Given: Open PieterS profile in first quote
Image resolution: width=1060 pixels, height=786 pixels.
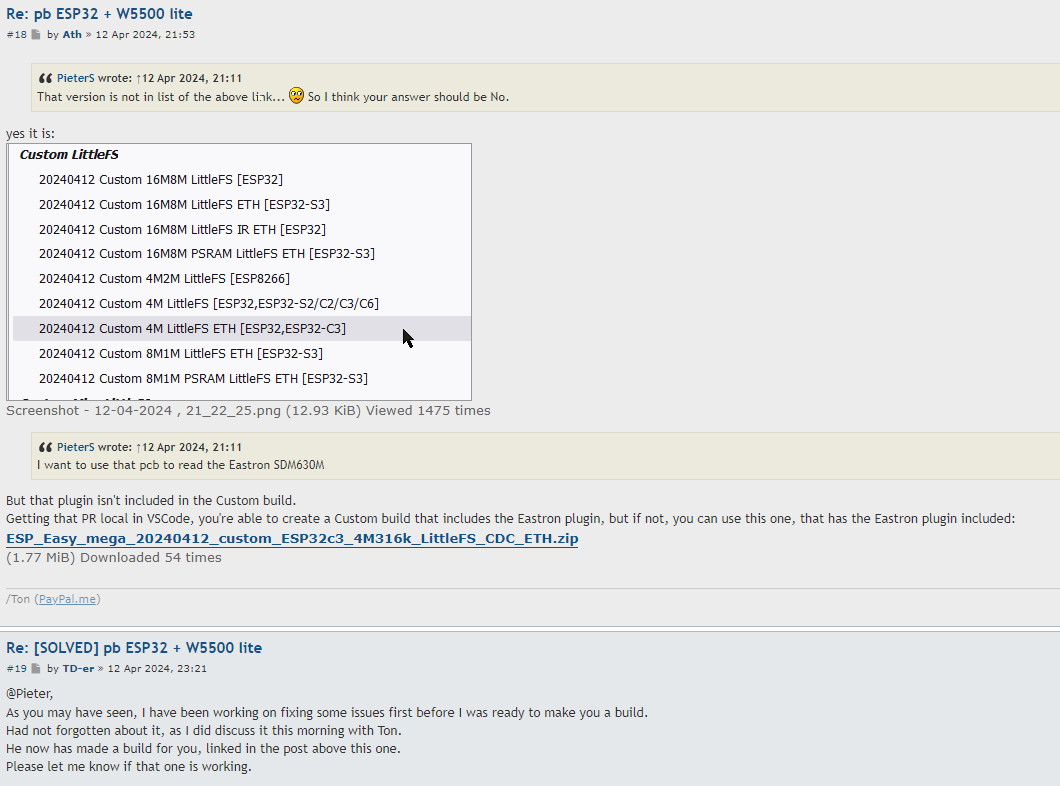Looking at the screenshot, I should coord(76,78).
